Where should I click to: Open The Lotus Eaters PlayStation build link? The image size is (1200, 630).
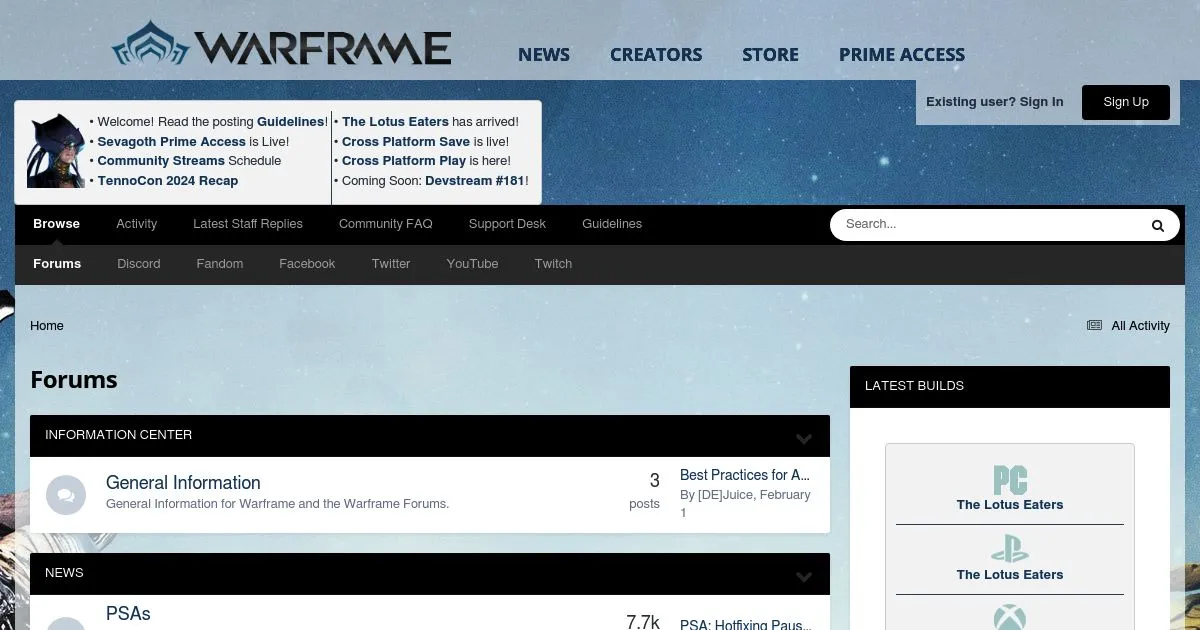point(1010,575)
